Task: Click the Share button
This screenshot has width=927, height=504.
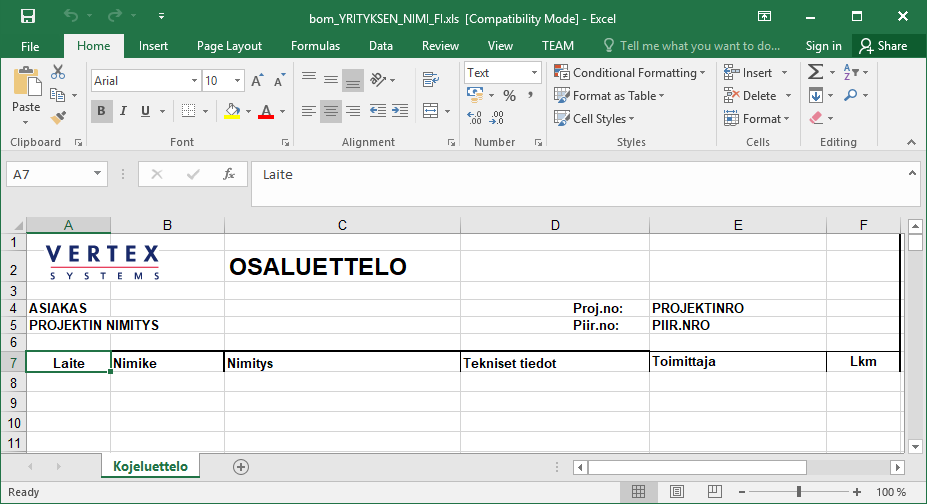Action: [x=883, y=46]
